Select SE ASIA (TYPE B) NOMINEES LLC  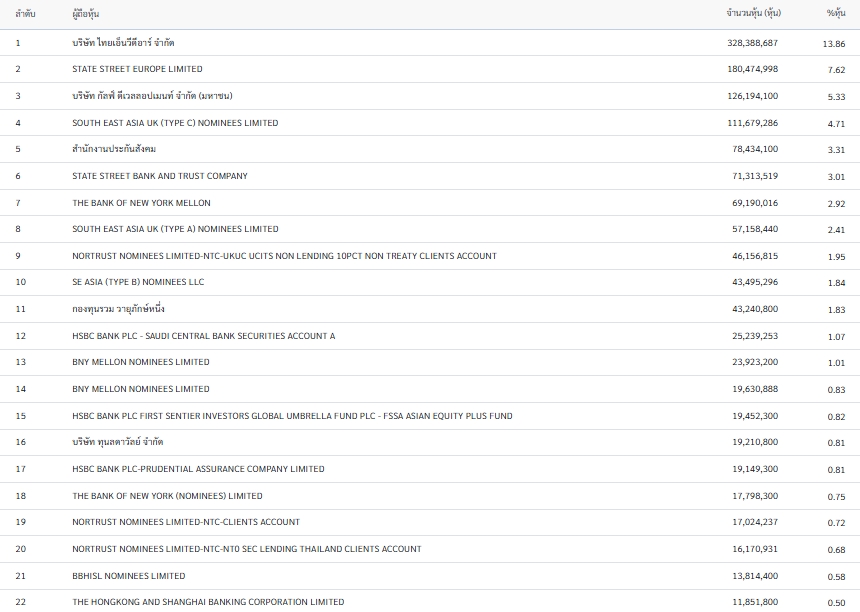pos(138,282)
